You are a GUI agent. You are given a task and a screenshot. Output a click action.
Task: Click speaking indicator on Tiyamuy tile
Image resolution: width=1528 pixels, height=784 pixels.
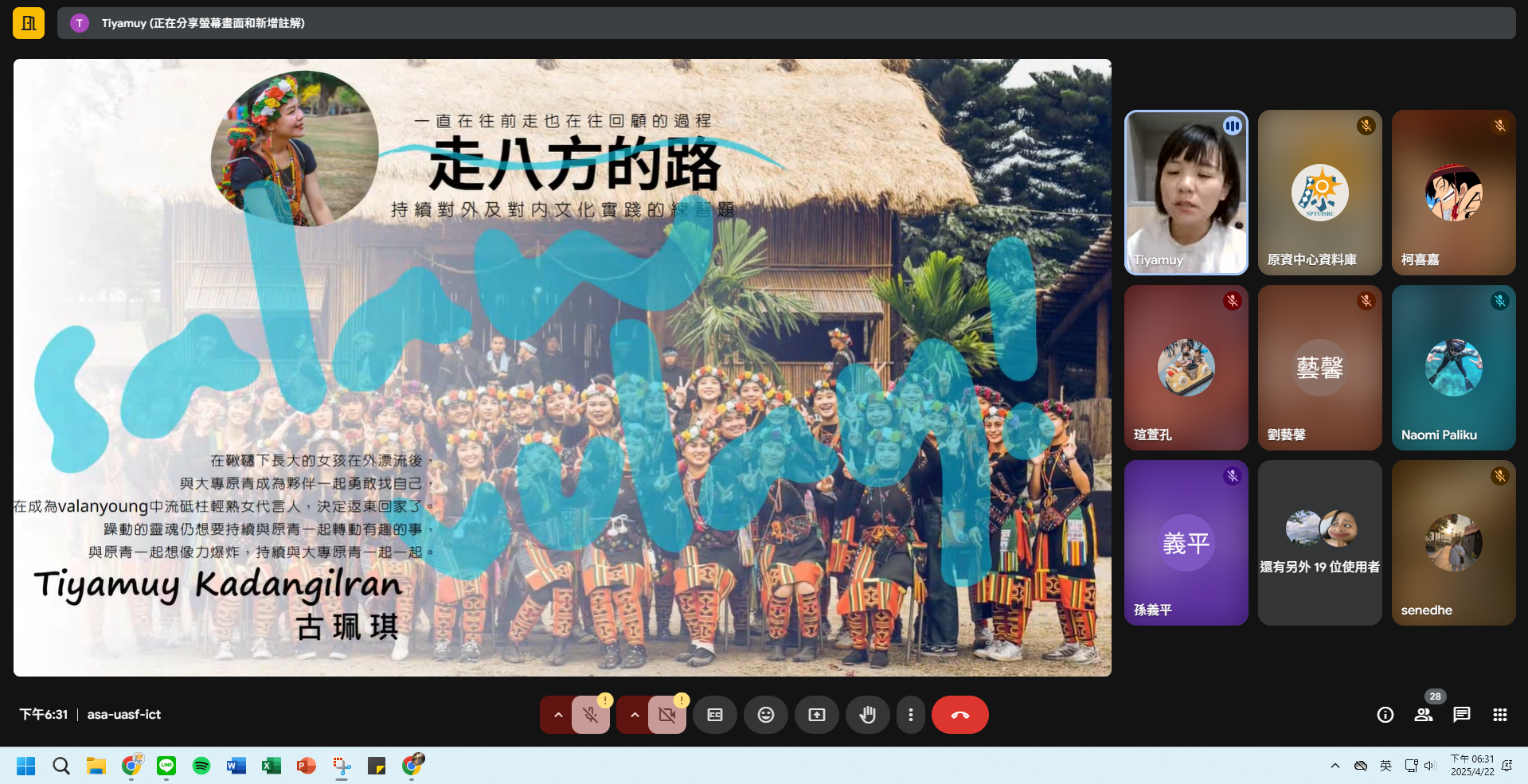click(x=1233, y=126)
